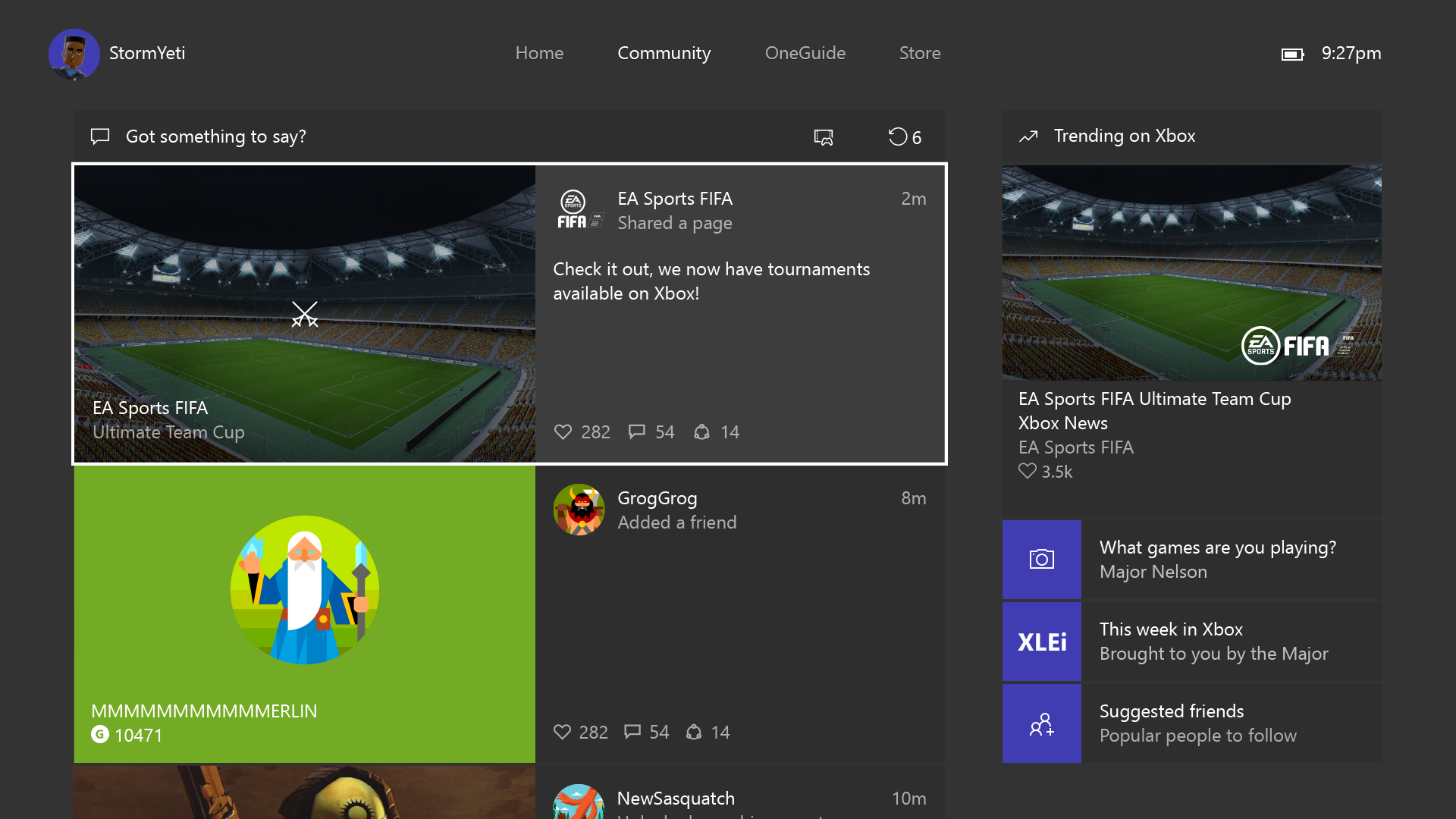This screenshot has height=819, width=1456.
Task: Open comments on EA Sports FIFA post
Action: coord(637,432)
